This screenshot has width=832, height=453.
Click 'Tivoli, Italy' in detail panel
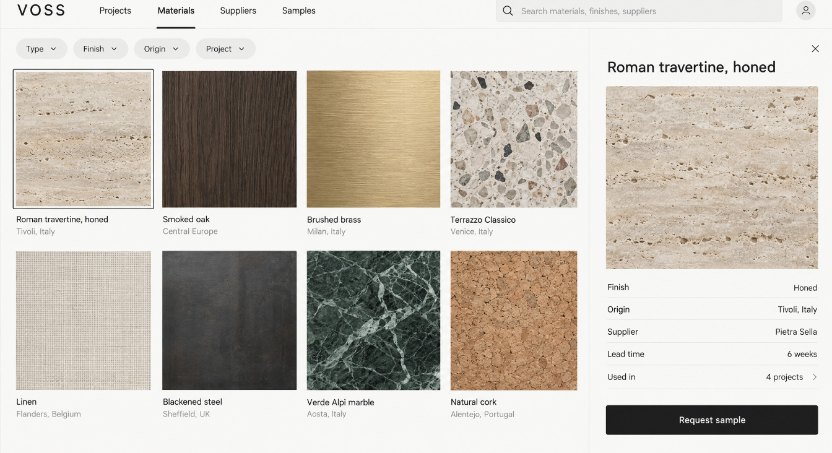(797, 309)
